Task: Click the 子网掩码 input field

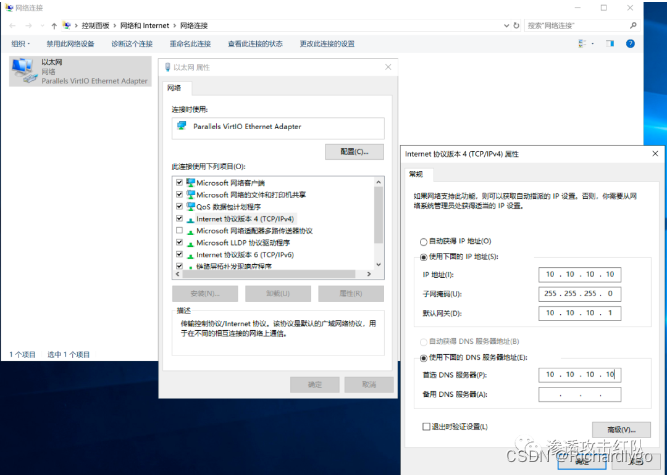Action: (x=579, y=294)
